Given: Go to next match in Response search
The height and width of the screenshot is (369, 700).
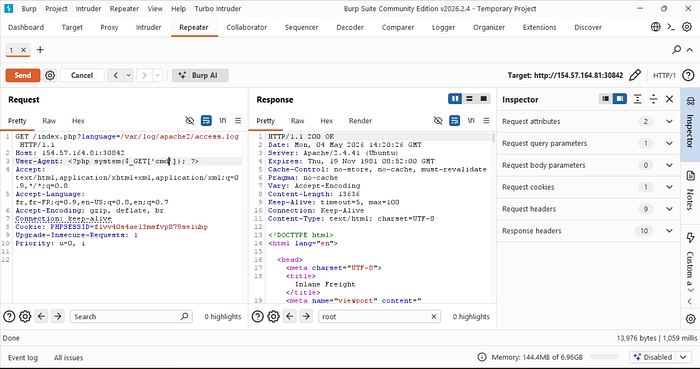Looking at the screenshot, I should (306, 316).
